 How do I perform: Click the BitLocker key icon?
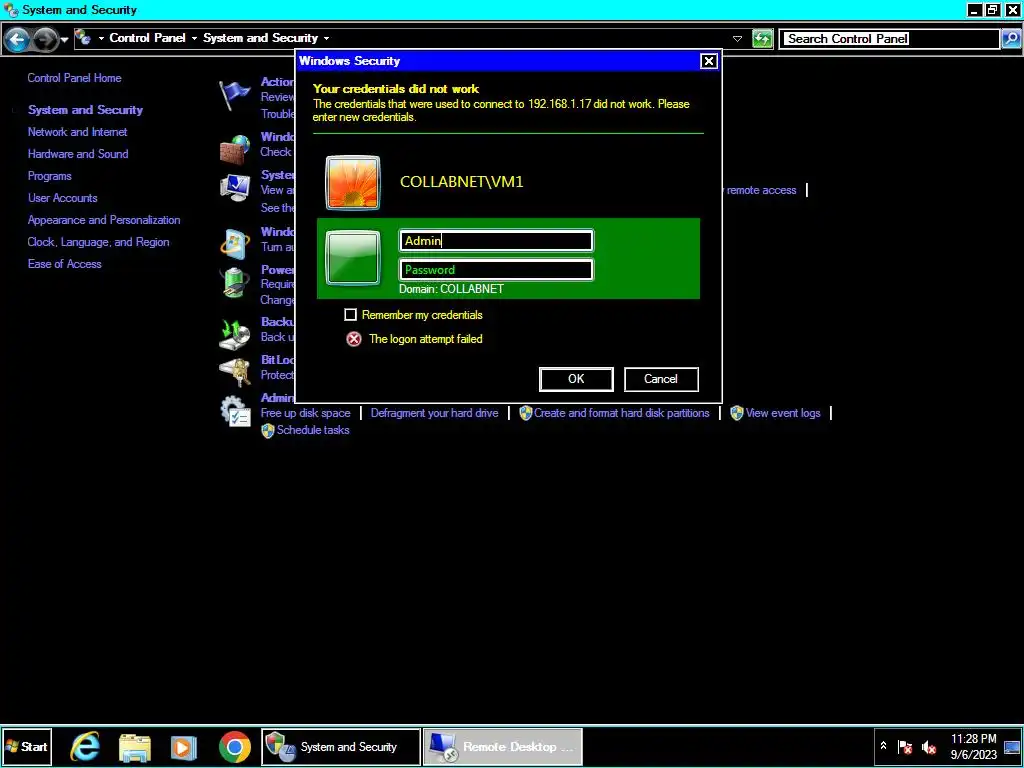coord(234,372)
